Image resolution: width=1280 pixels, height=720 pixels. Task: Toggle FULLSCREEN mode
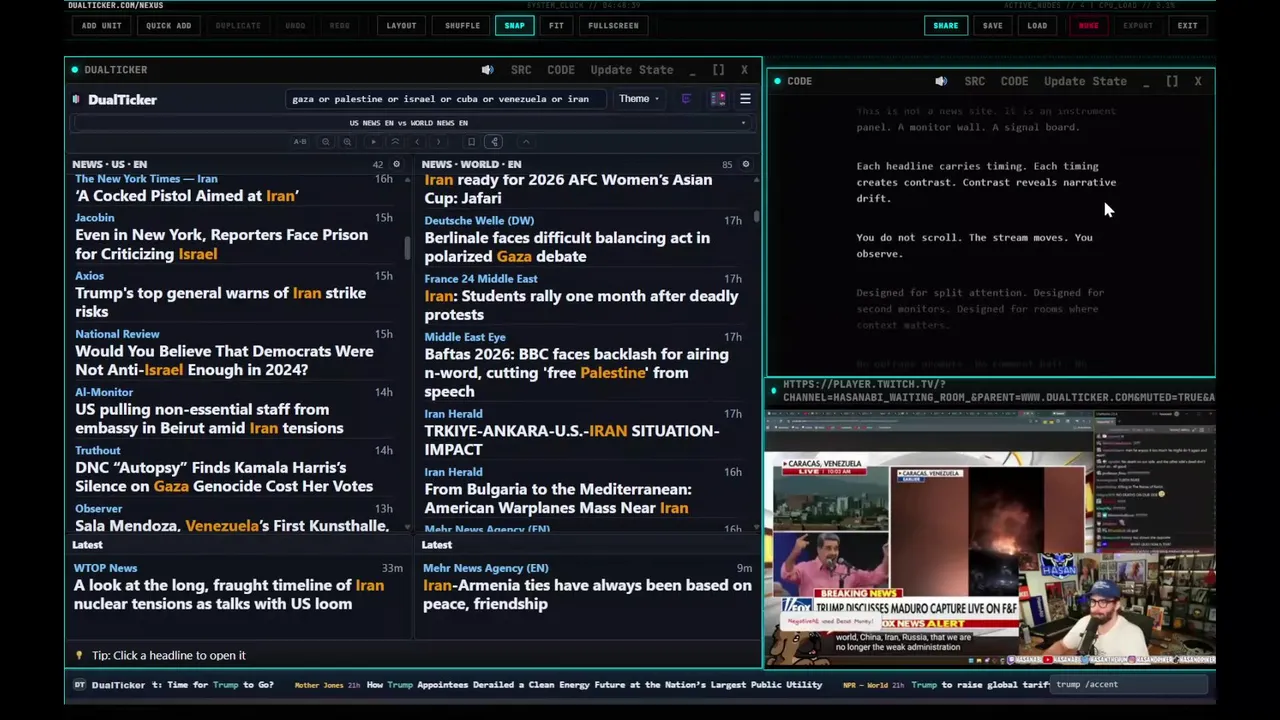click(613, 25)
